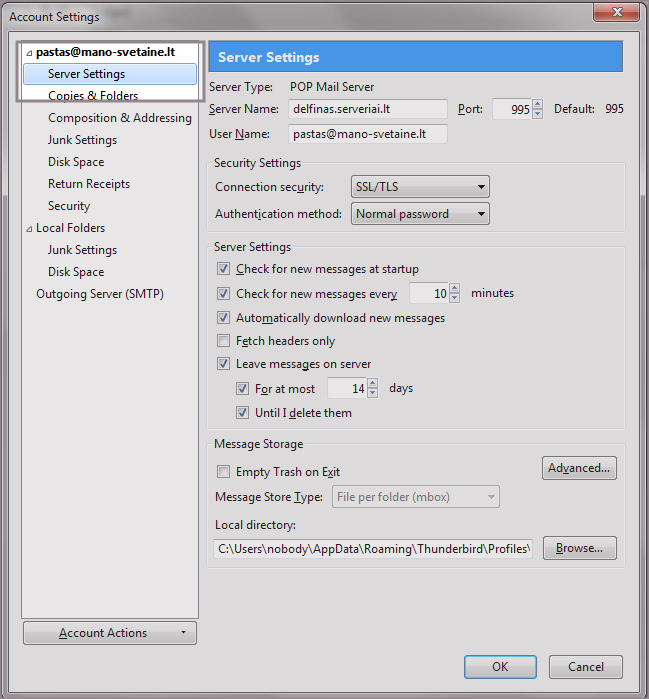Collapse the Local Folders tree node
Image resolution: width=649 pixels, height=699 pixels.
29,229
